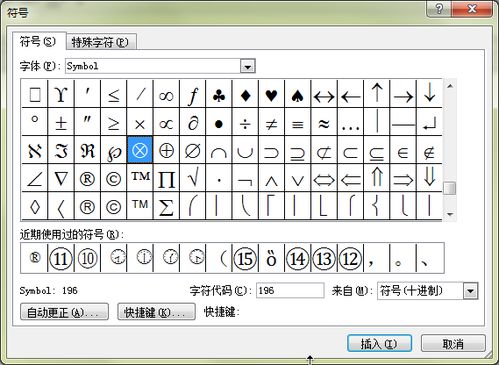
Task: Click the help question mark button
Action: click(439, 9)
